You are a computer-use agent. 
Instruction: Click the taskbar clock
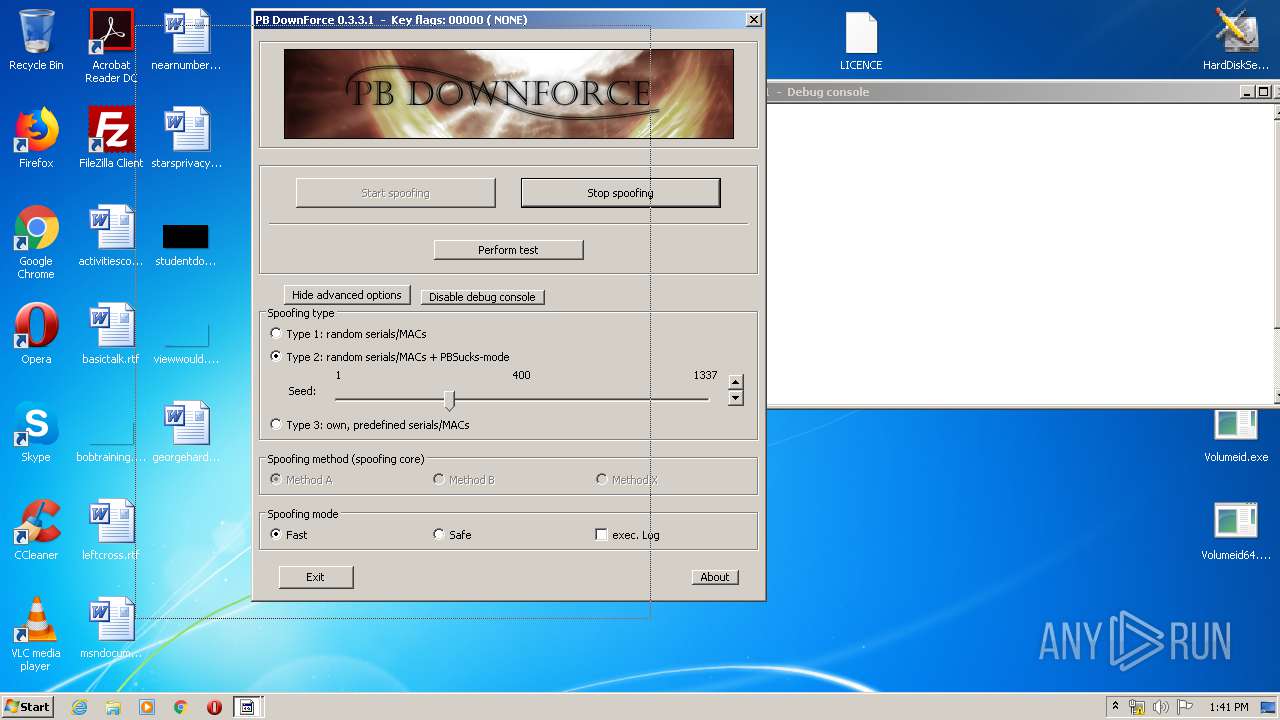[1228, 707]
